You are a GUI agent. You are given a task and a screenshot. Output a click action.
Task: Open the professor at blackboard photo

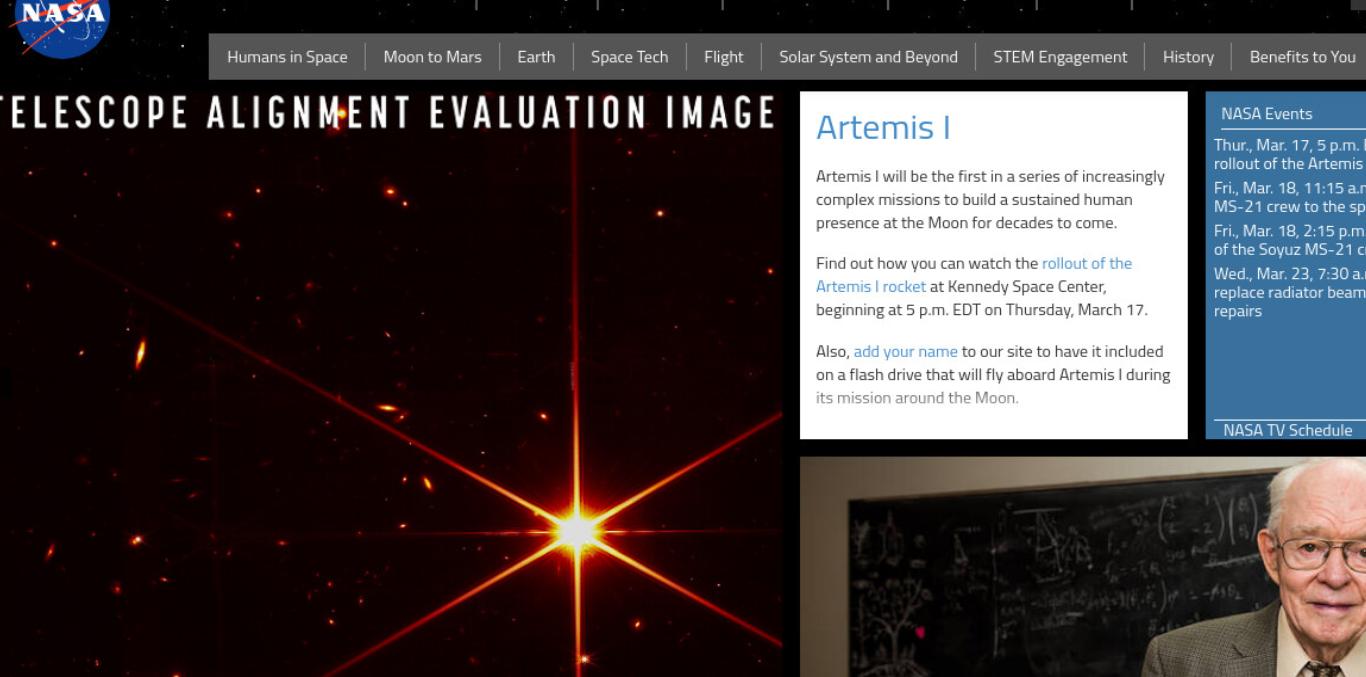click(x=1083, y=567)
